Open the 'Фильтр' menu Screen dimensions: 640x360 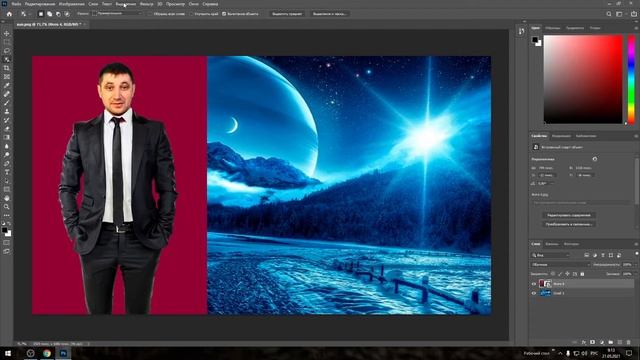click(x=147, y=4)
